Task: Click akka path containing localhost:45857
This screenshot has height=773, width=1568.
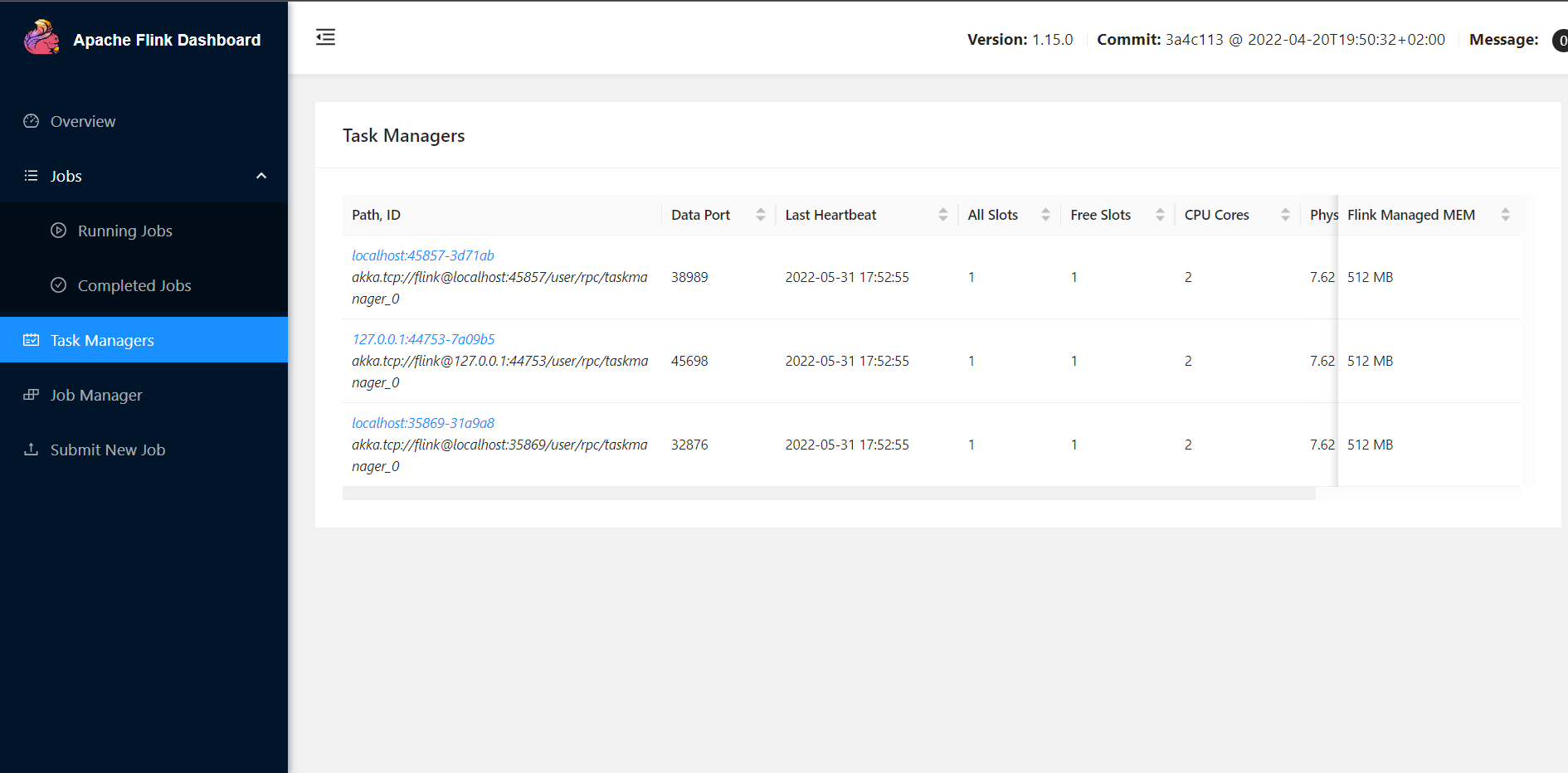Action: 499,288
